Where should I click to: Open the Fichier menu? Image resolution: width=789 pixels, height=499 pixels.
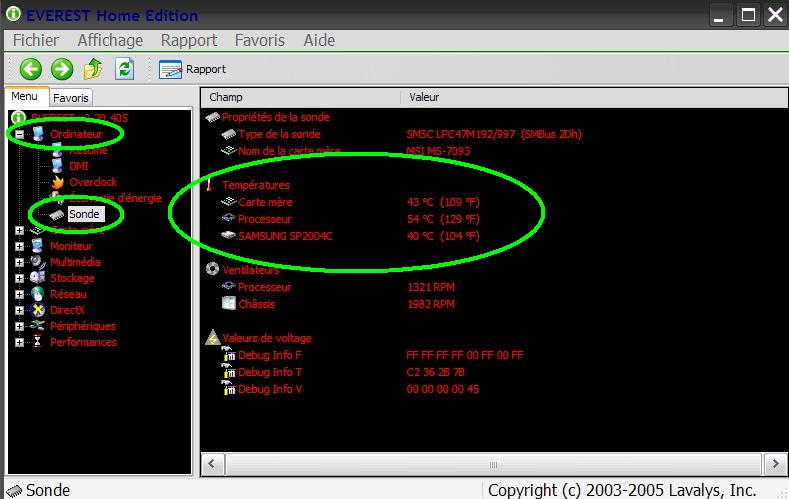pyautogui.click(x=34, y=40)
